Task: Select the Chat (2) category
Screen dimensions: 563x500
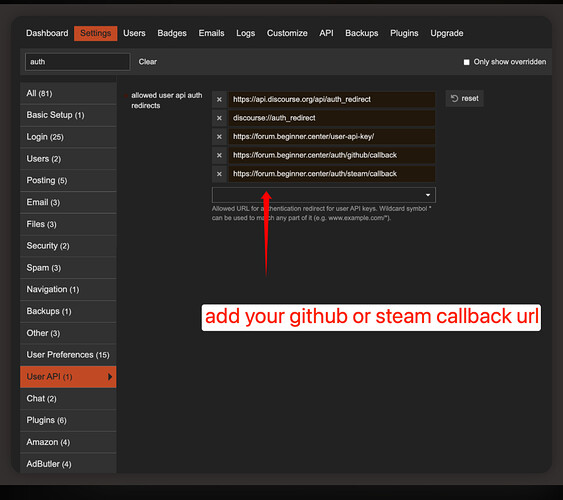Action: pyautogui.click(x=68, y=399)
